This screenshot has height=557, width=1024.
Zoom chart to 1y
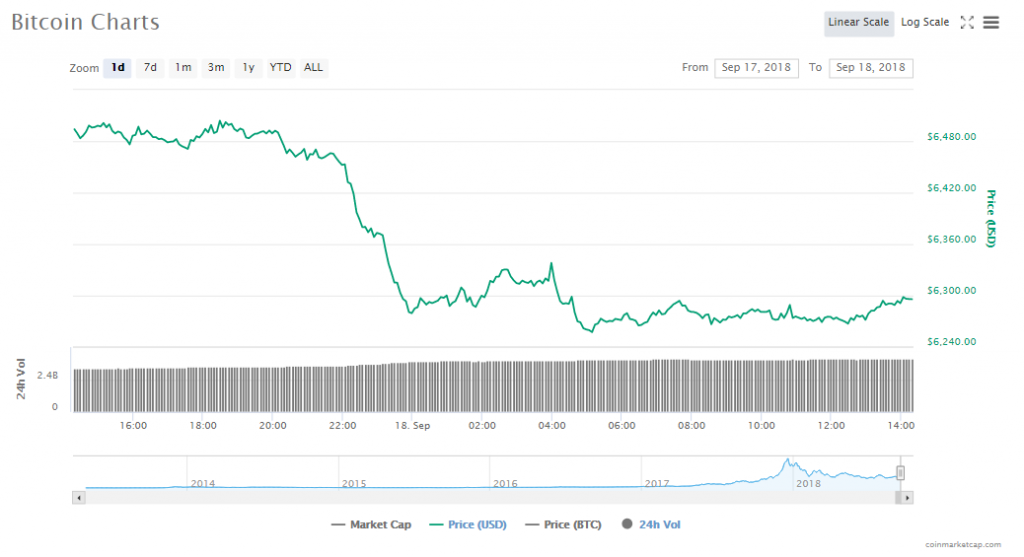(x=248, y=67)
